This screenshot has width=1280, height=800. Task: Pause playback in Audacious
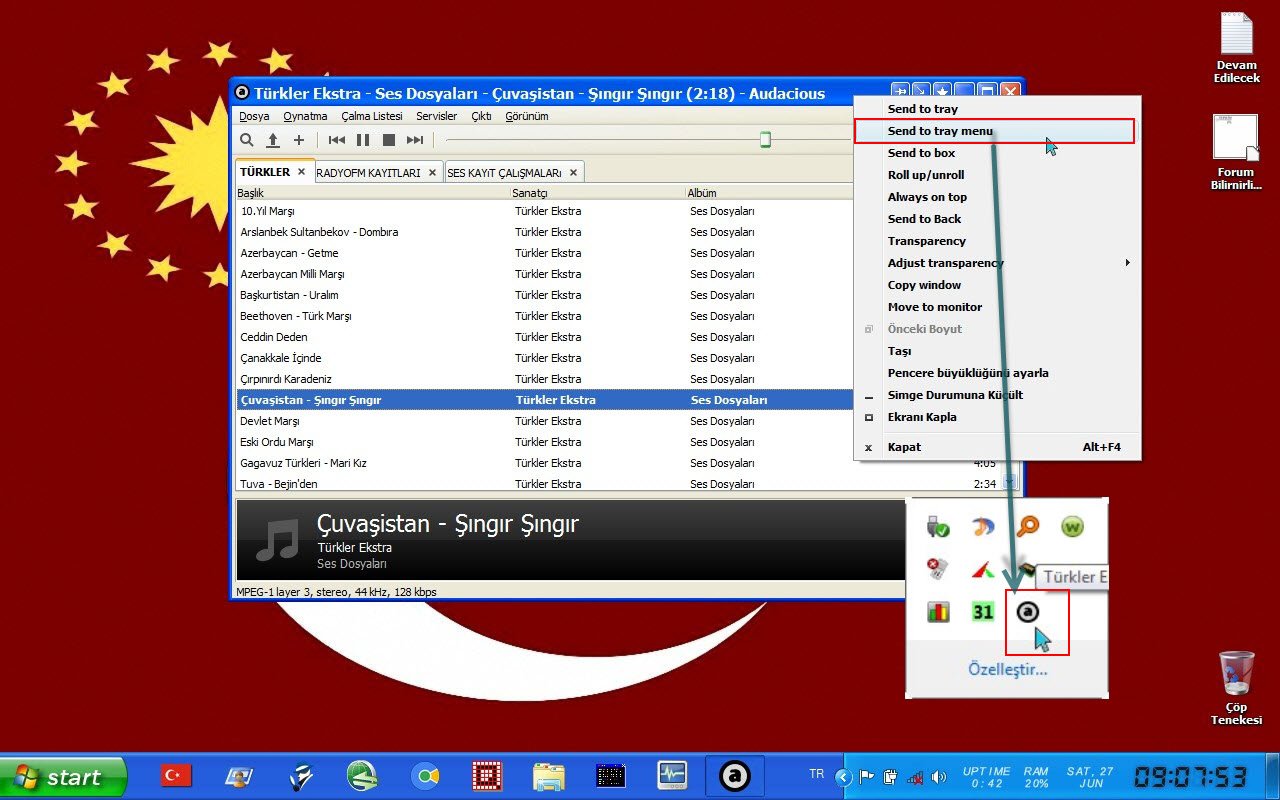click(x=363, y=140)
